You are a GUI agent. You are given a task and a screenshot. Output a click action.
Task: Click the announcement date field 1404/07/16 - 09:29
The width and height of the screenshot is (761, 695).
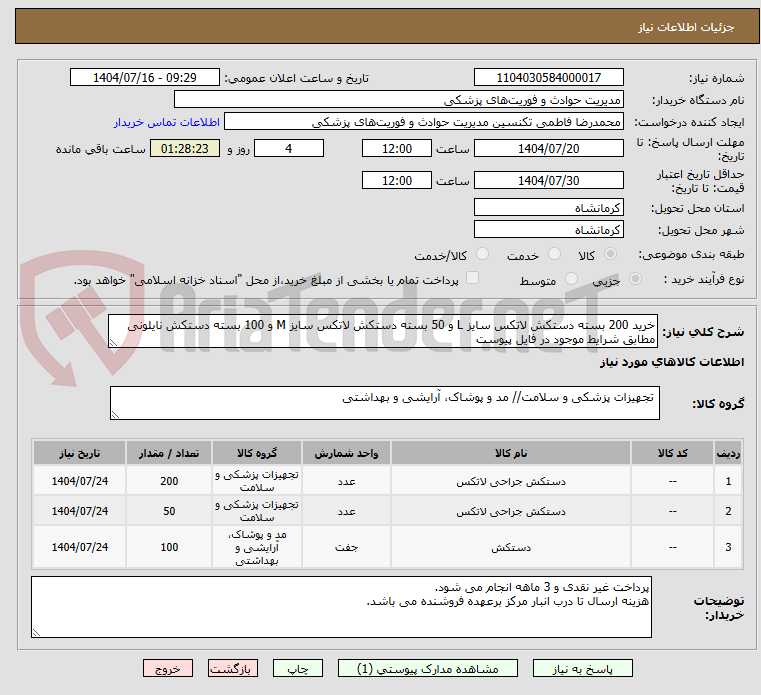click(145, 77)
